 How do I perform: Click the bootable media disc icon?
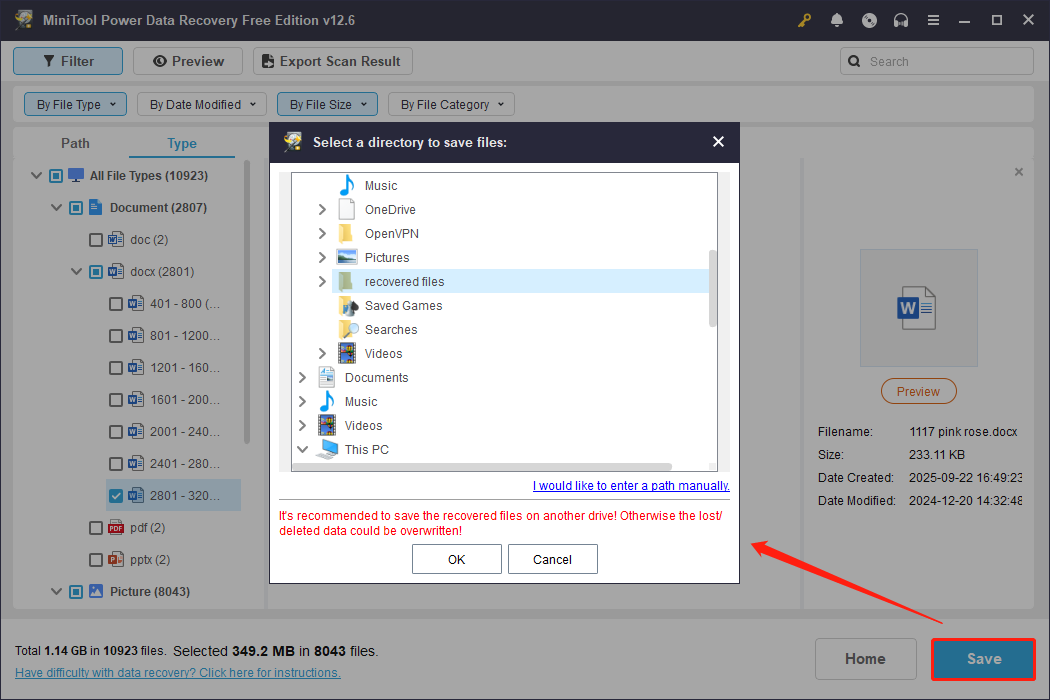pos(869,19)
